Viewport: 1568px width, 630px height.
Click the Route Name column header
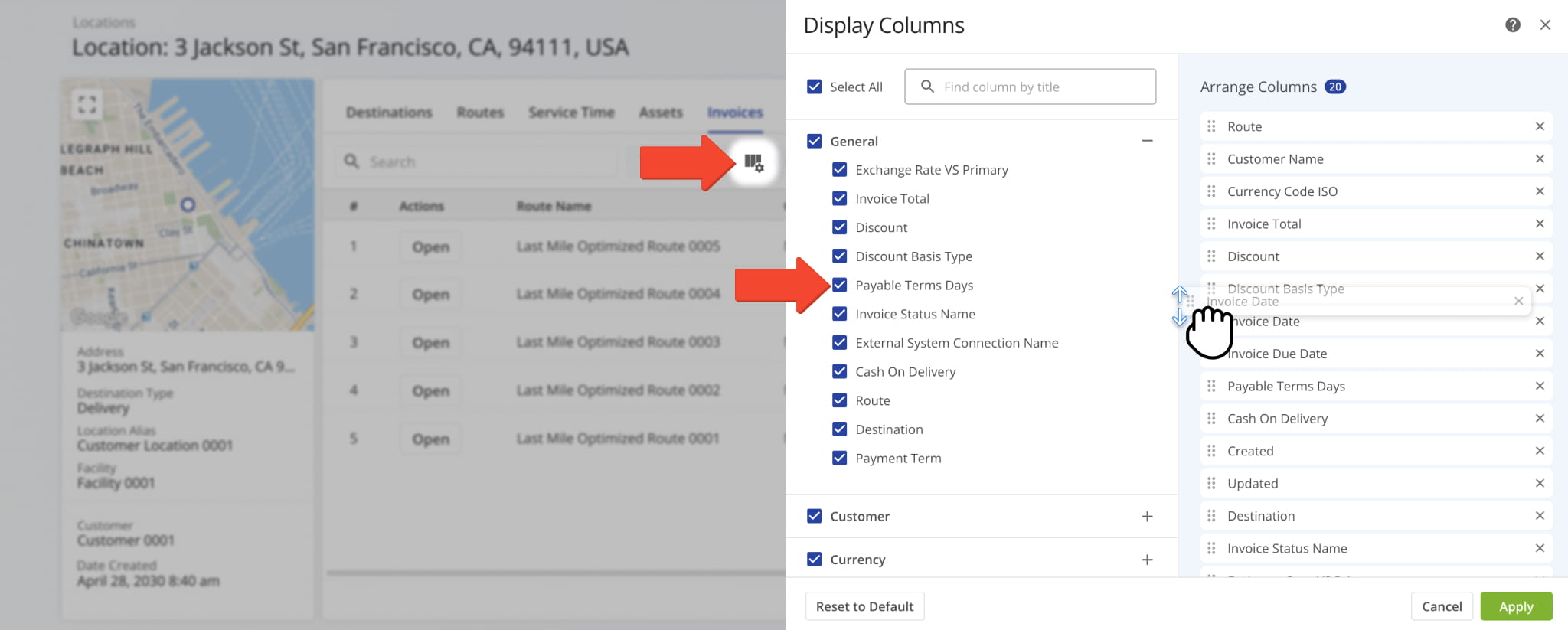pos(554,206)
